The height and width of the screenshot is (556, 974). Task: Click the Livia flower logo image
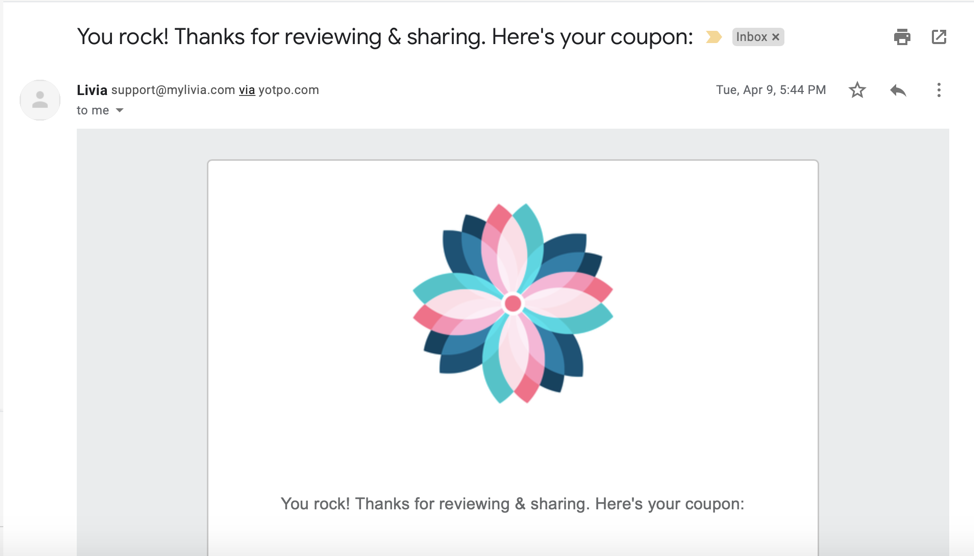[x=513, y=303]
